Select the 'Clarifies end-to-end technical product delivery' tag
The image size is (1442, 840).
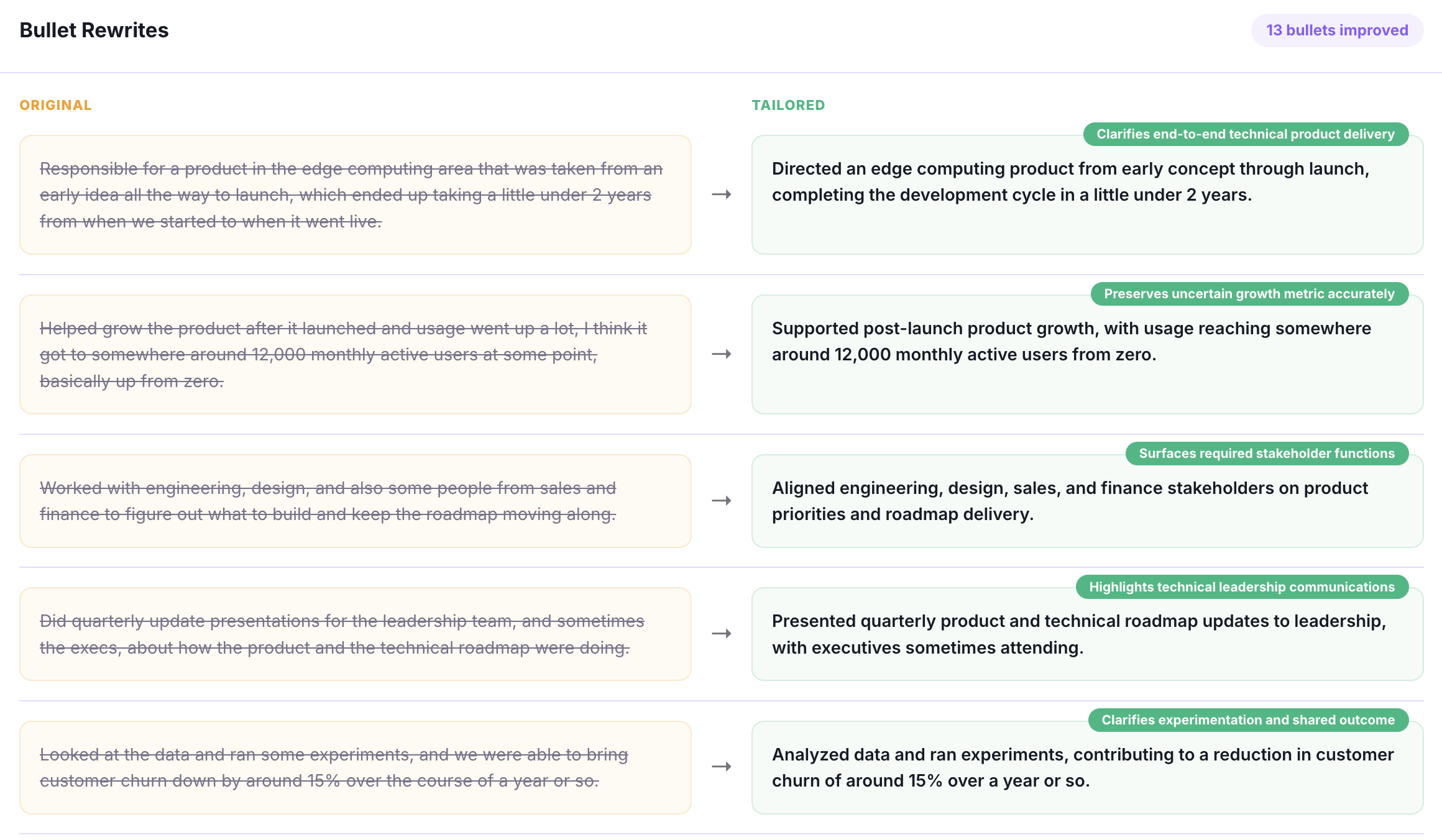click(1246, 134)
